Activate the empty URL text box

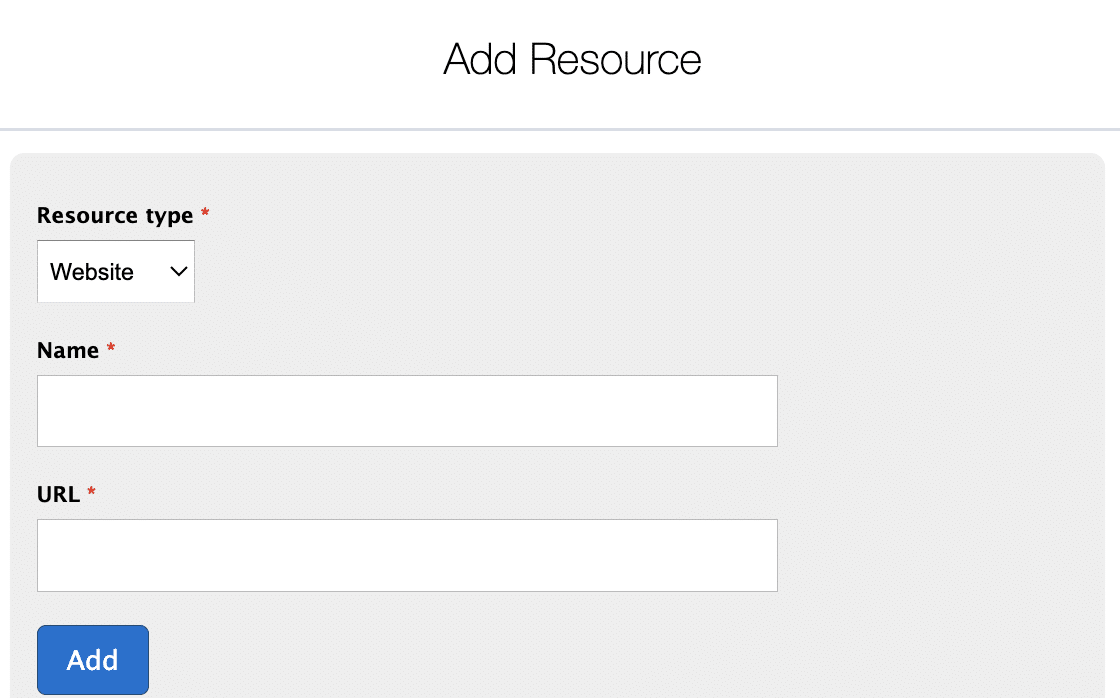point(407,555)
